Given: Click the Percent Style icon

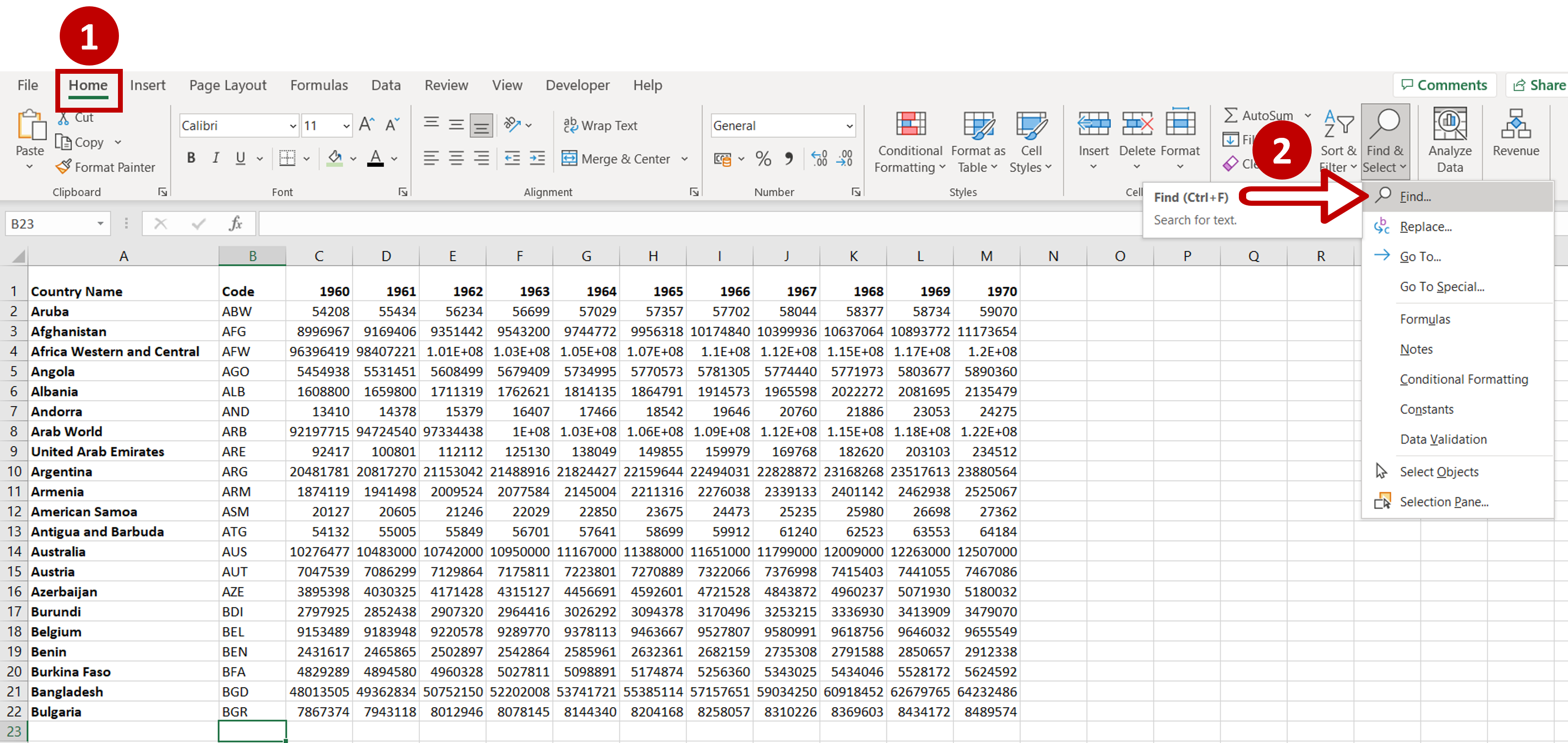Looking at the screenshot, I should click(x=763, y=159).
